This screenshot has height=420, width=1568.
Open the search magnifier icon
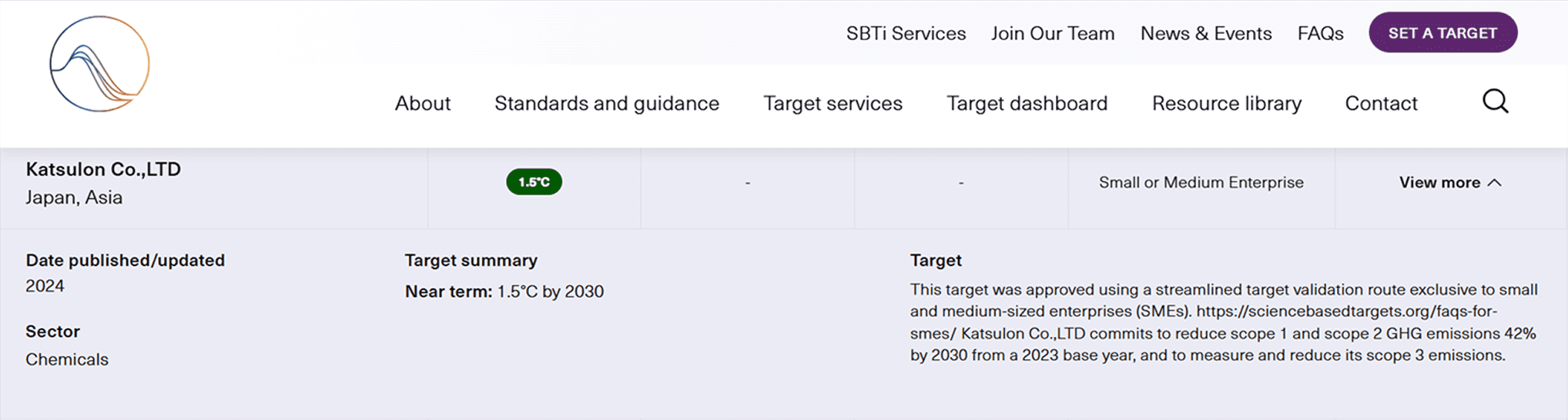(1495, 102)
